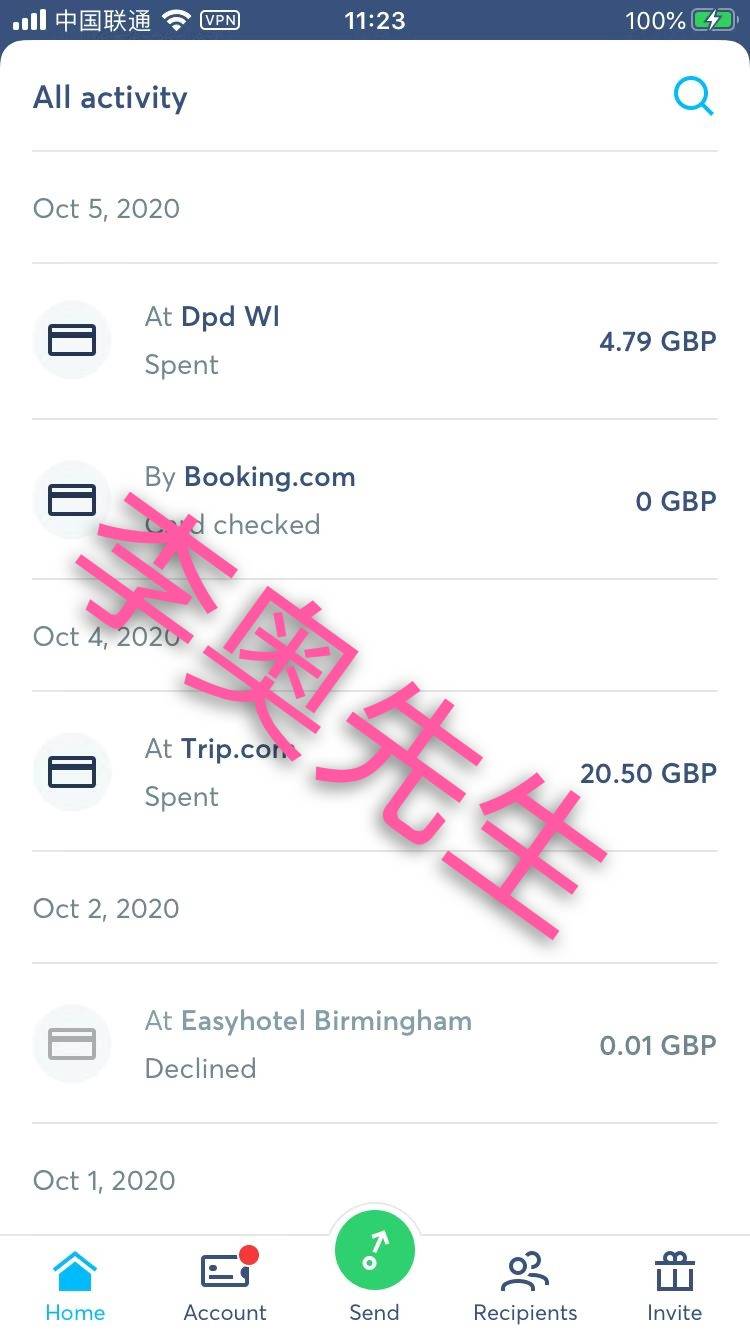Tap the VPN indicator in status bar
This screenshot has width=750, height=1334.
click(220, 19)
